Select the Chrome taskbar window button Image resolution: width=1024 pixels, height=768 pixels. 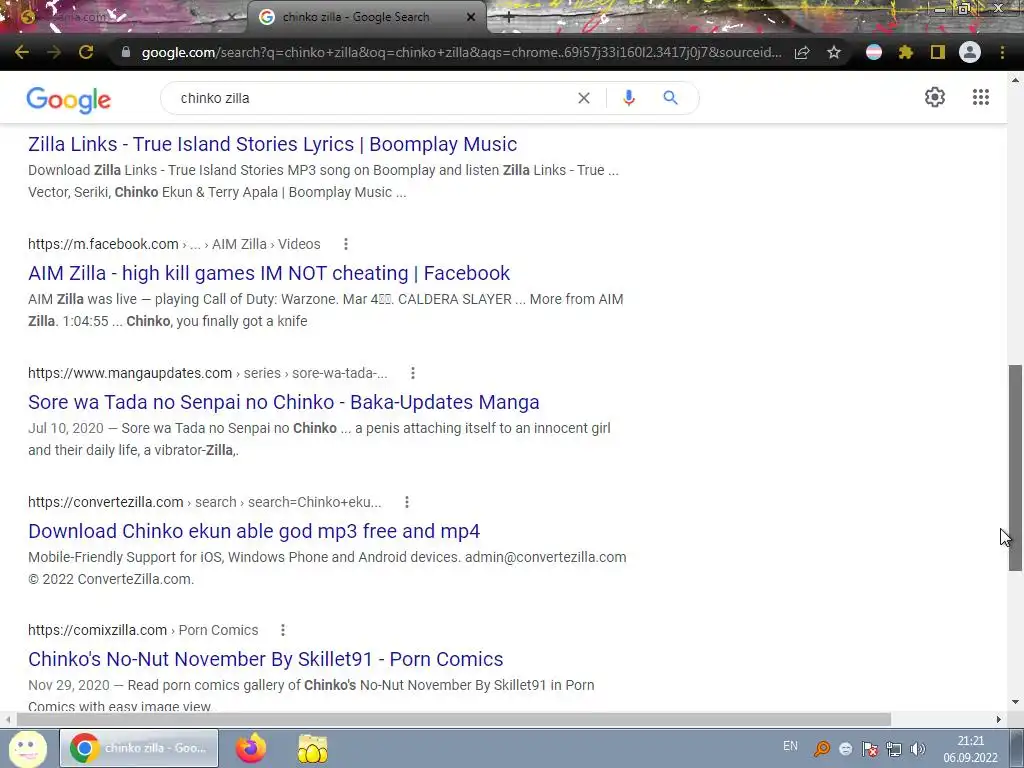[139, 748]
